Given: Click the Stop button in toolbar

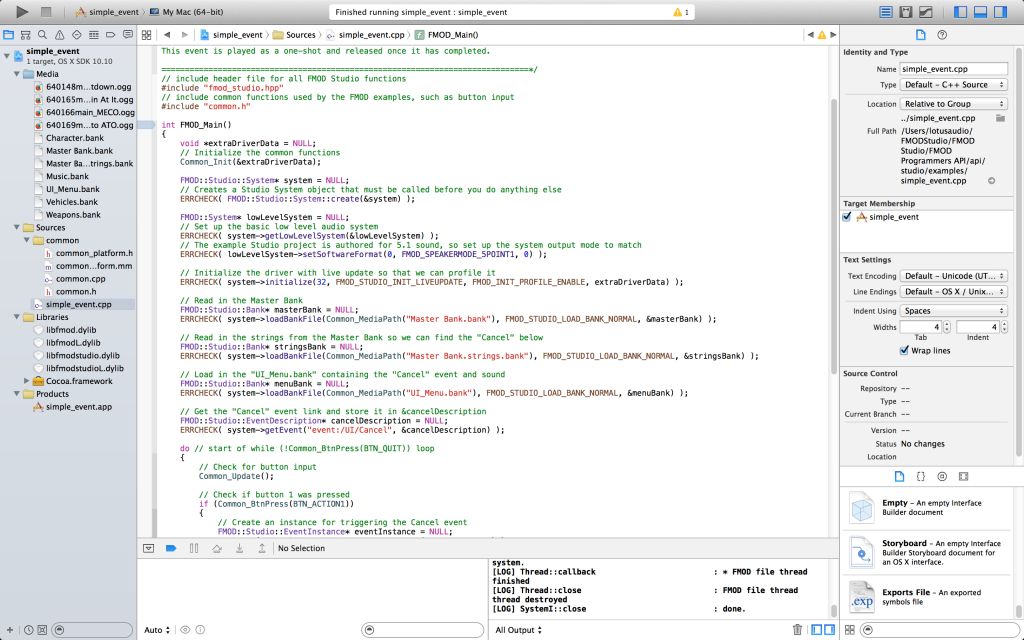Looking at the screenshot, I should tap(46, 12).
